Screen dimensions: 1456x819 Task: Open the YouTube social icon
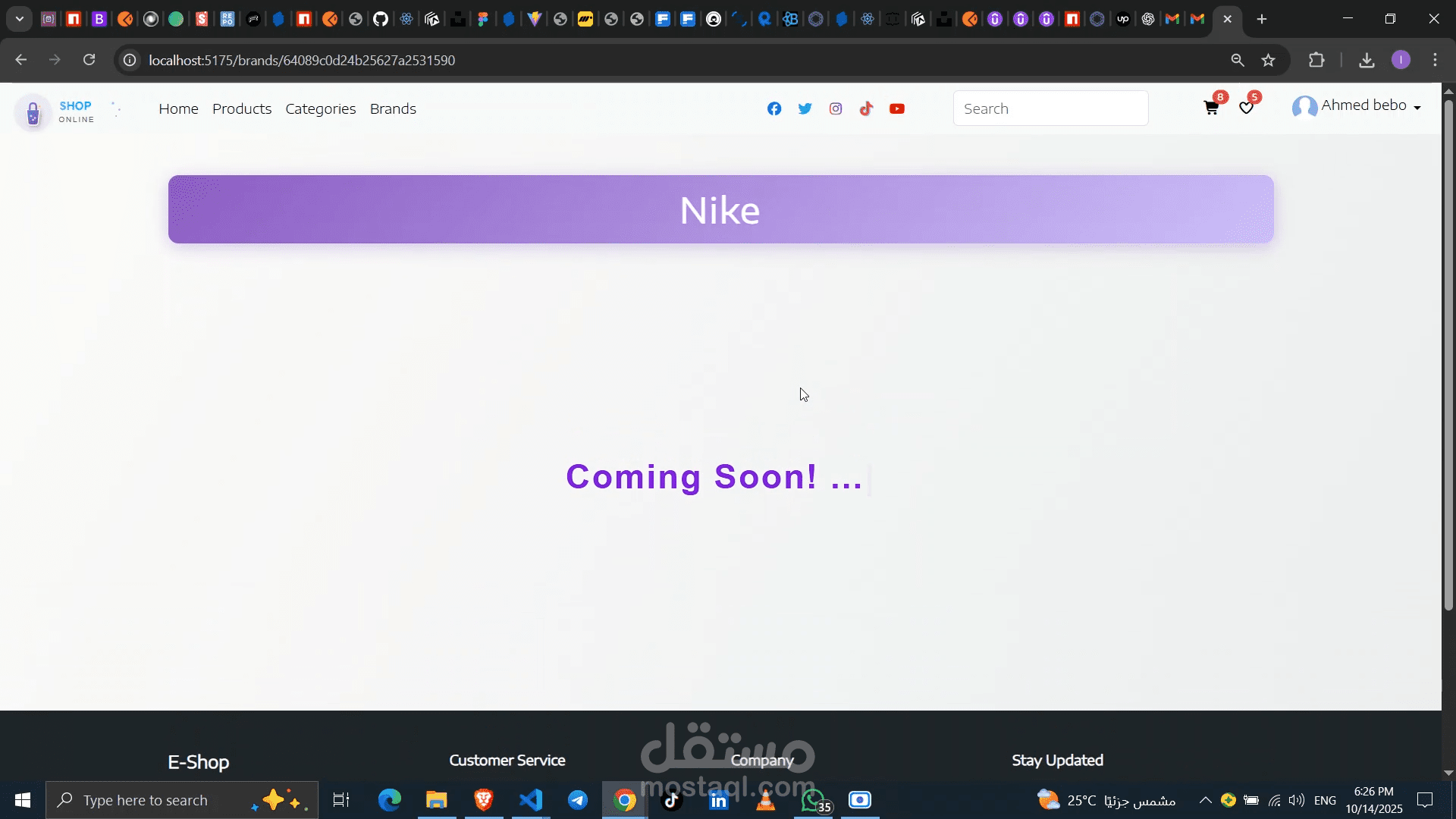897,108
